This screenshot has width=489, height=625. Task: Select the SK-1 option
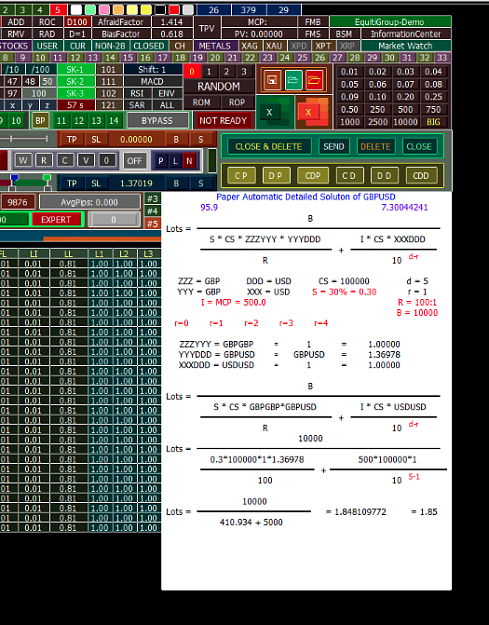pyautogui.click(x=76, y=70)
